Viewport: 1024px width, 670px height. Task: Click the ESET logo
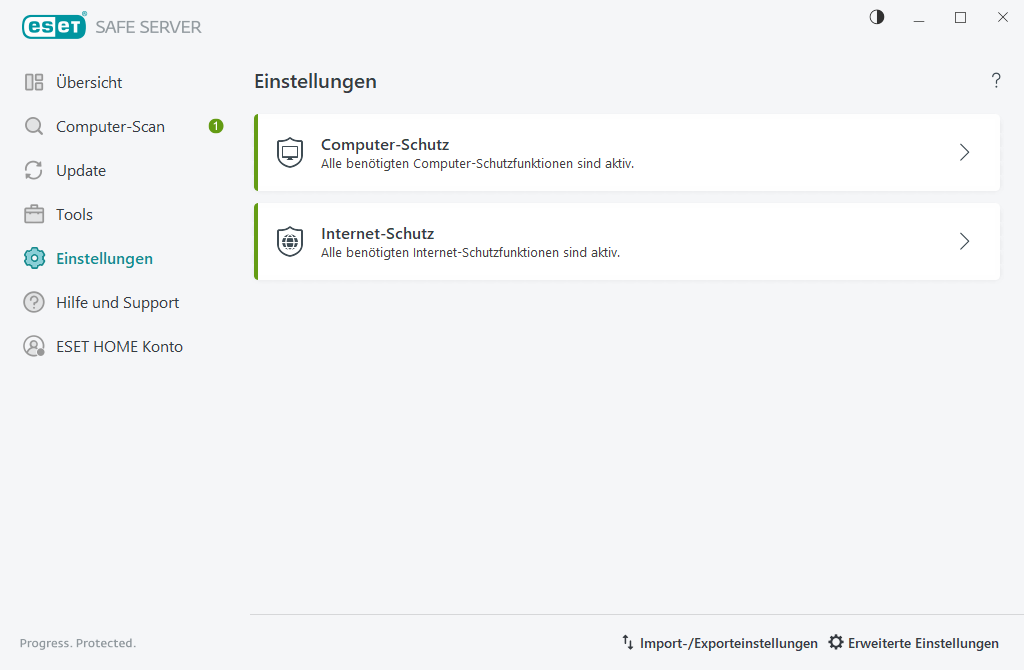[54, 26]
